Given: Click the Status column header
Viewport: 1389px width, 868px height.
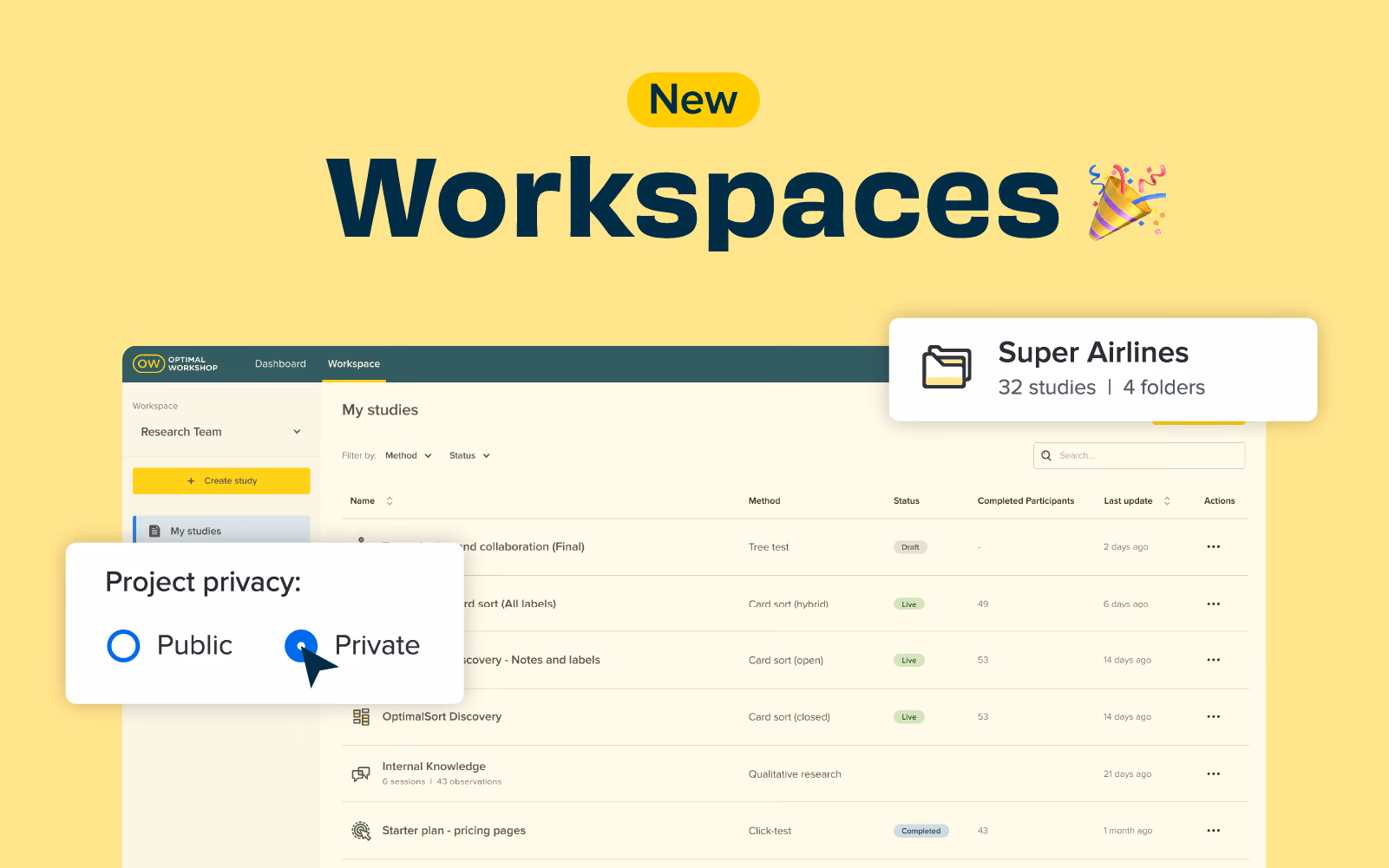Looking at the screenshot, I should pos(907,501).
